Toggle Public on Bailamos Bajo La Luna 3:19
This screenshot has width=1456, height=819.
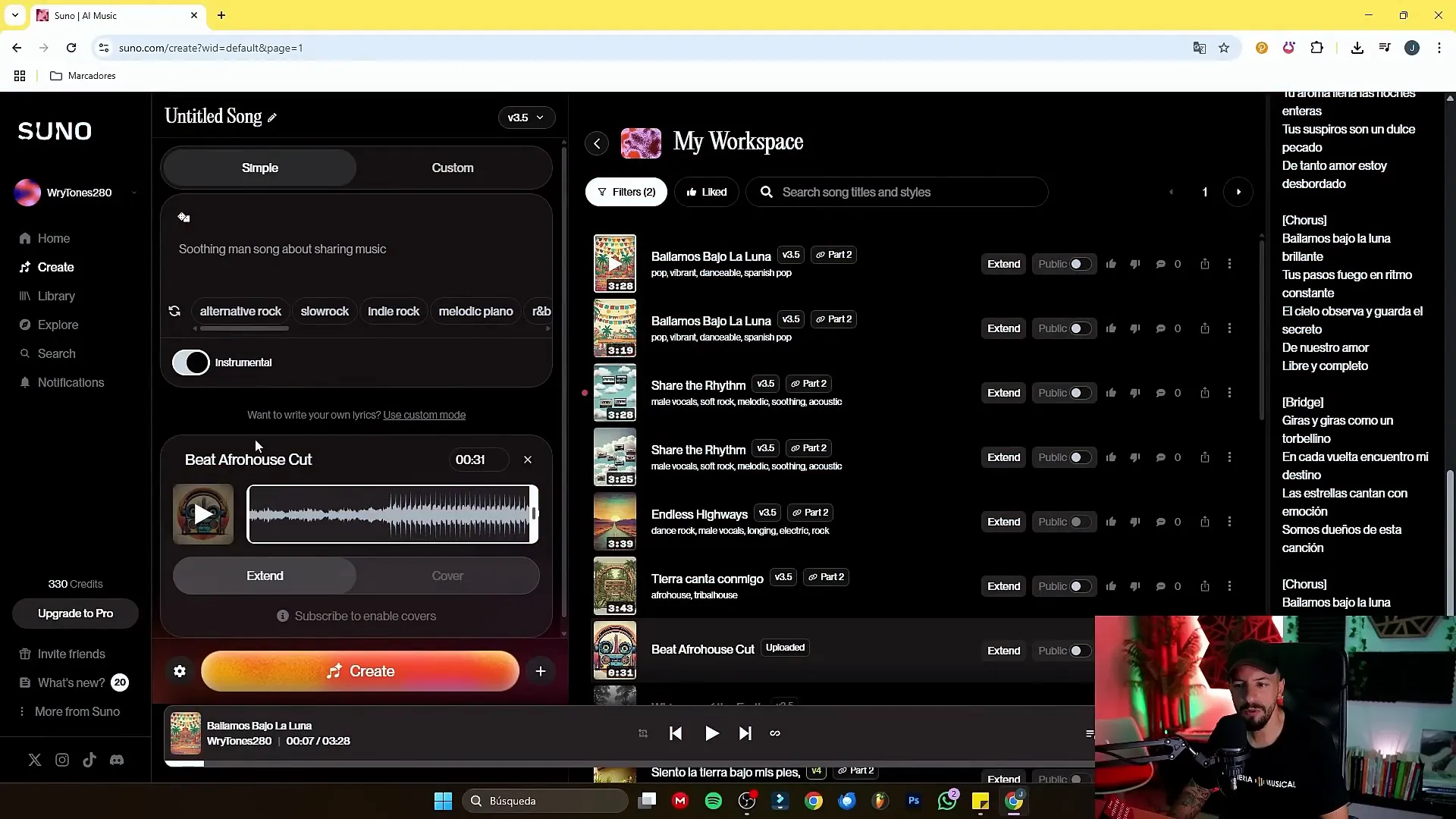1080,328
